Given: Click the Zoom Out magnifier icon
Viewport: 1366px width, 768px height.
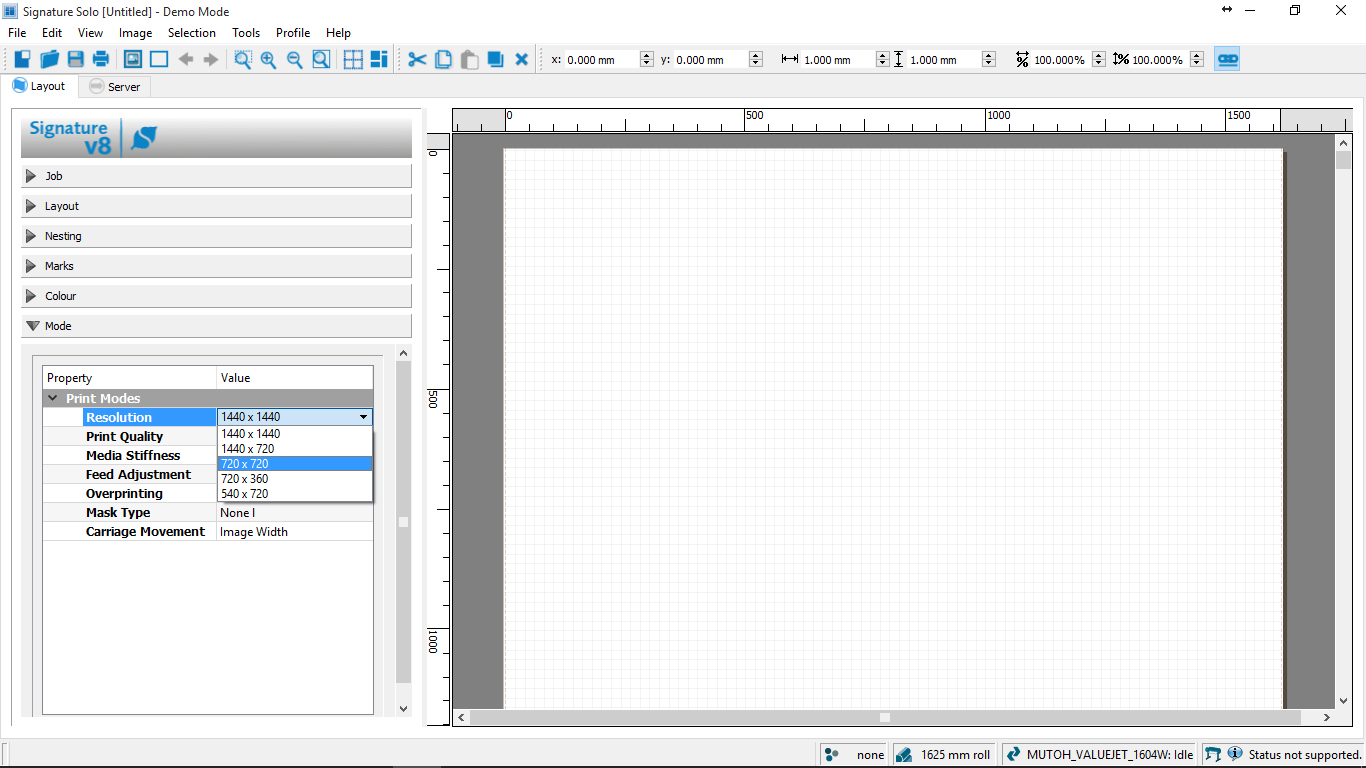Looking at the screenshot, I should pos(295,59).
